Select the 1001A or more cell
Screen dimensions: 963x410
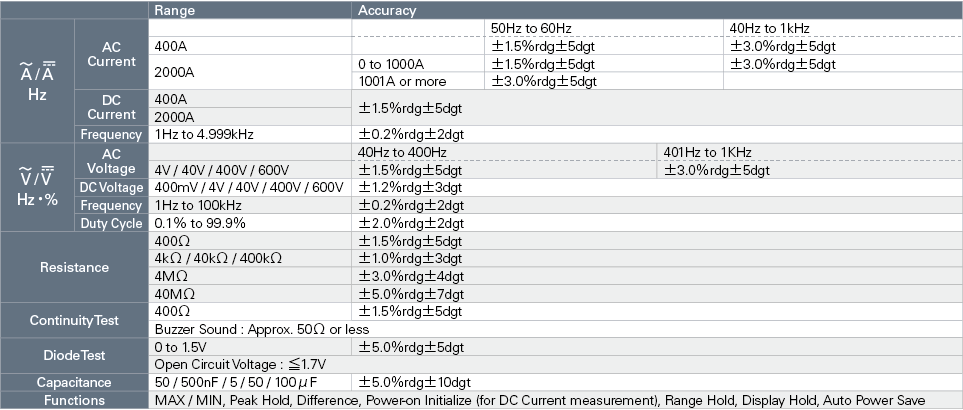click(x=418, y=81)
